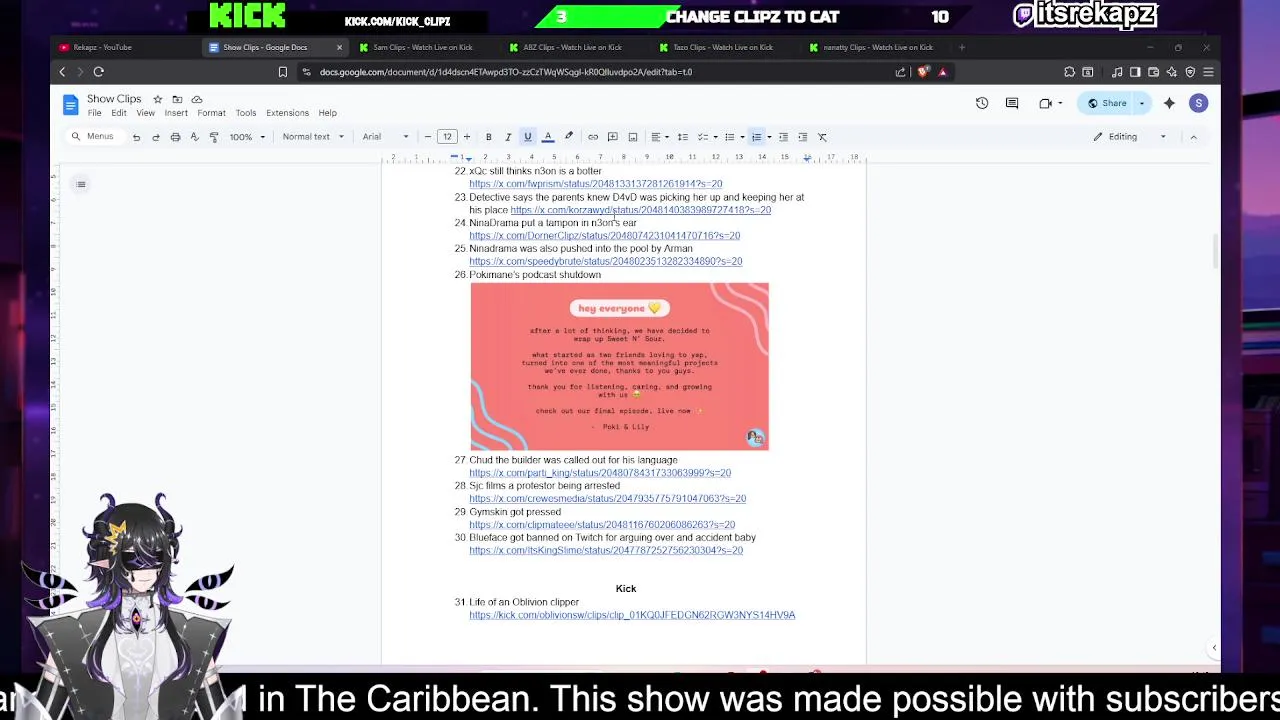Open the Insert menu
This screenshot has height=720, width=1280.
(x=176, y=113)
